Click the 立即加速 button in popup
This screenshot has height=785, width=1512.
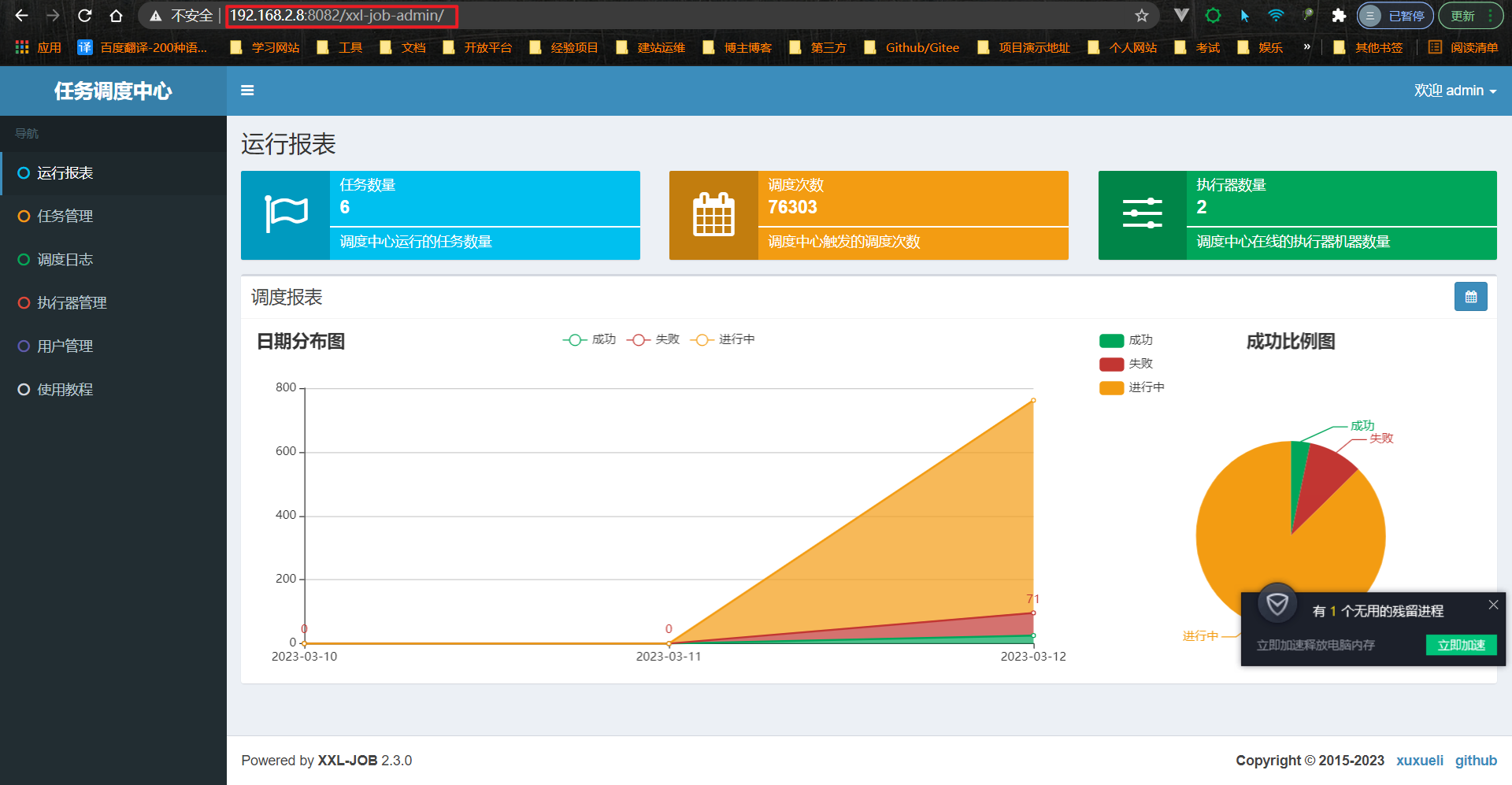(x=1461, y=645)
